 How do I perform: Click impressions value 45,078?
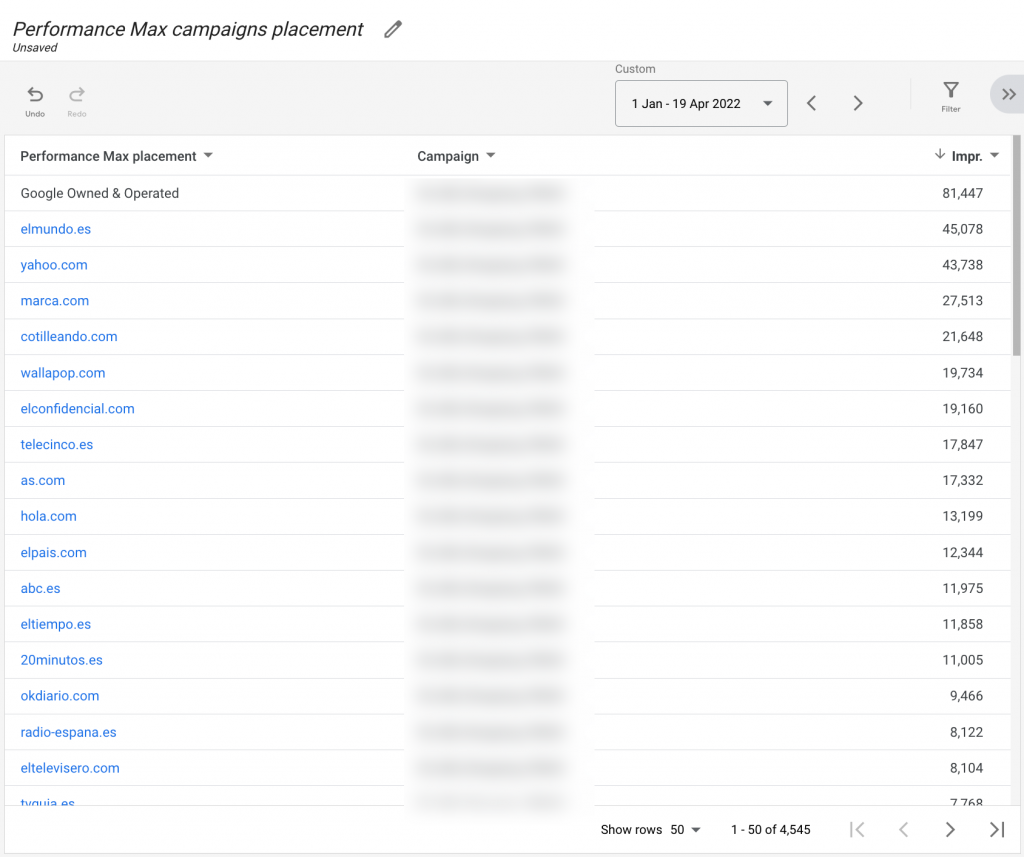point(962,229)
